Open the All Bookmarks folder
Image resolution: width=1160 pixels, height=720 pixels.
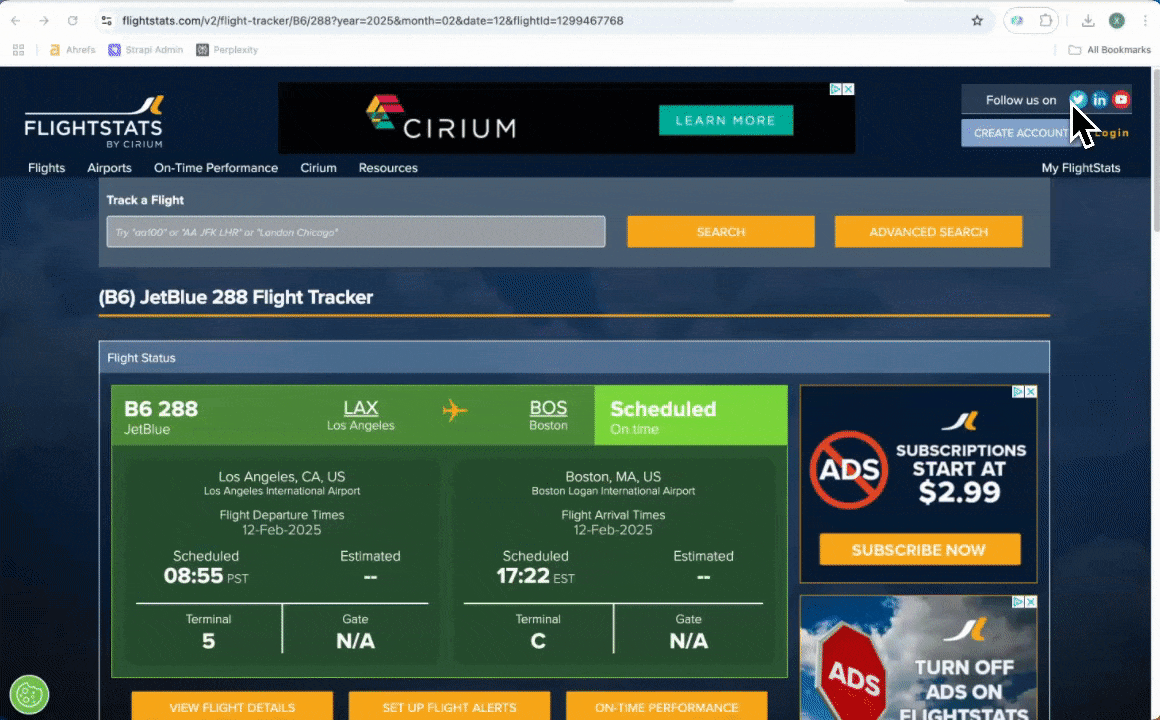point(1109,50)
